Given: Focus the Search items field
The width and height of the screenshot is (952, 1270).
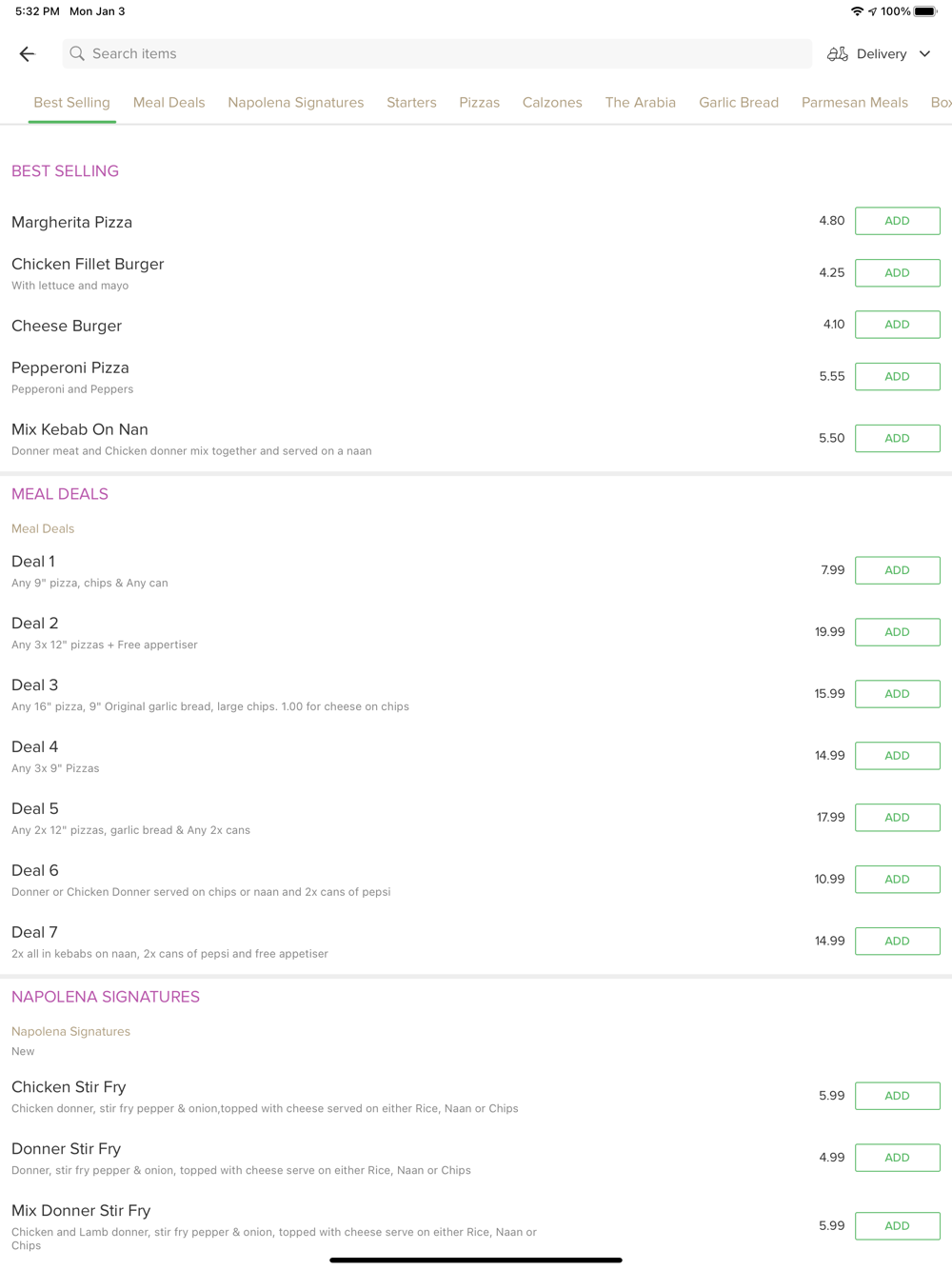Looking at the screenshot, I should point(438,54).
